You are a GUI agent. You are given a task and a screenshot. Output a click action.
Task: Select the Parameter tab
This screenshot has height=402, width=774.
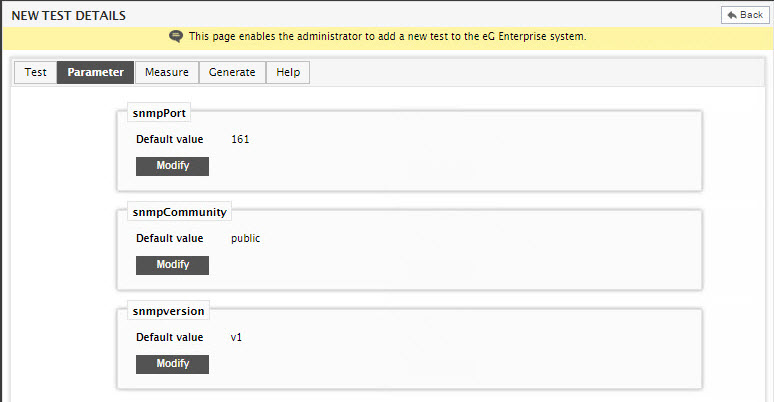[x=95, y=73]
